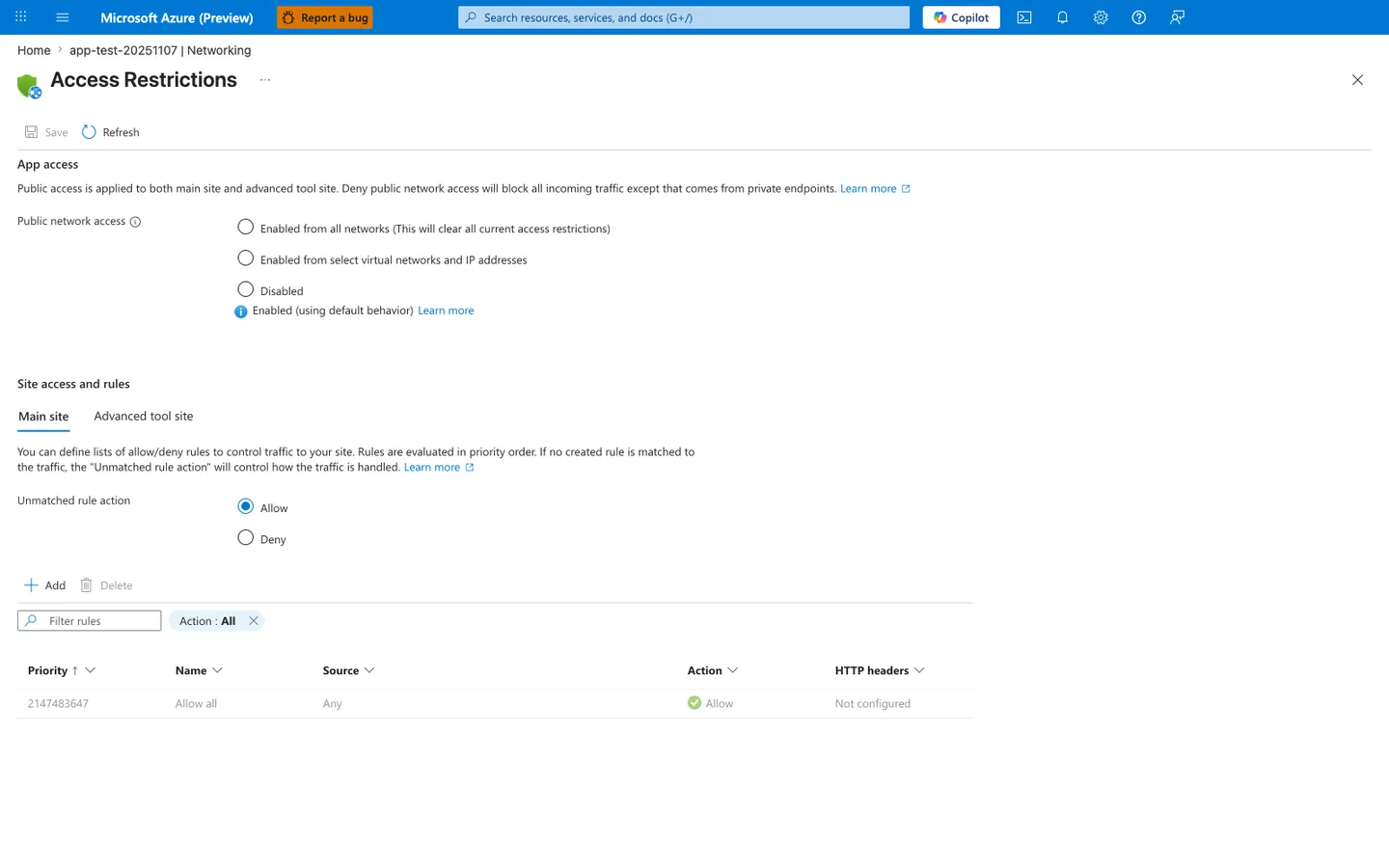Open the feedback icon in the top bar
This screenshot has width=1389, height=868.
pos(1177,17)
